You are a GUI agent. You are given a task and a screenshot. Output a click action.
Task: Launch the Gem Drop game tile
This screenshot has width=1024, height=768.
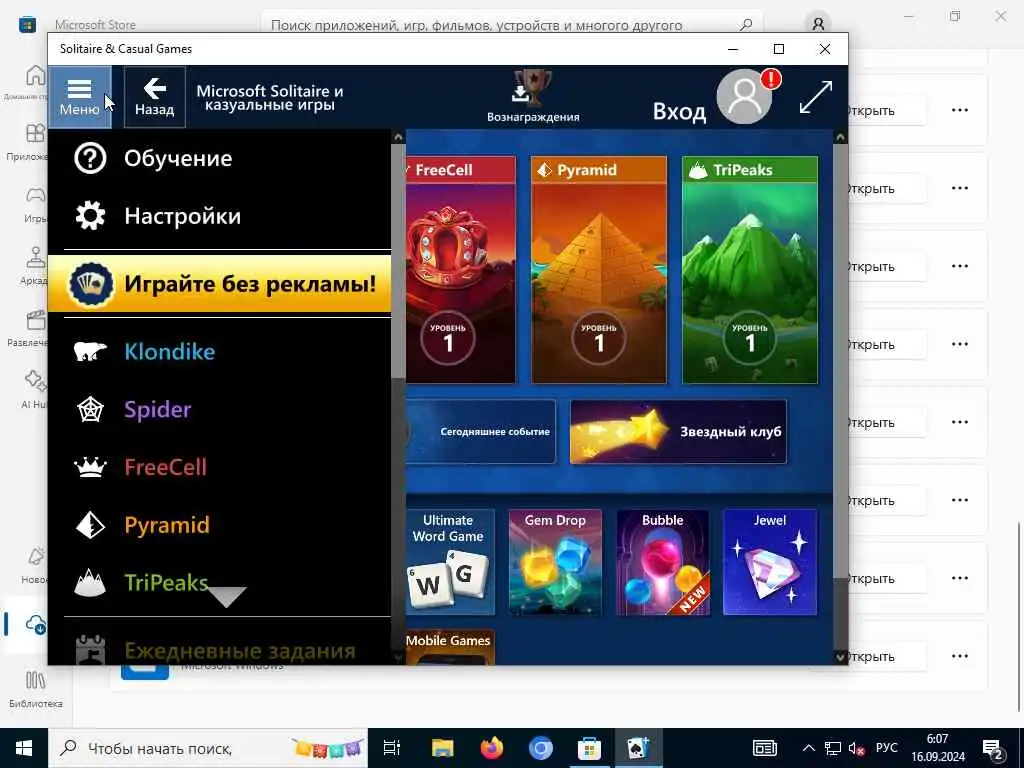point(555,562)
